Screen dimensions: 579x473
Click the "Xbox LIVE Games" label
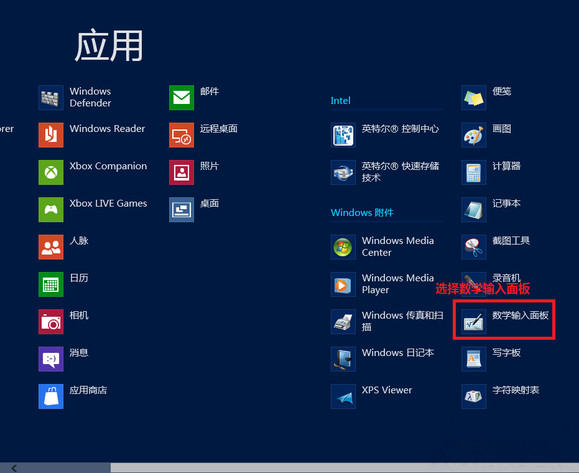tap(108, 203)
